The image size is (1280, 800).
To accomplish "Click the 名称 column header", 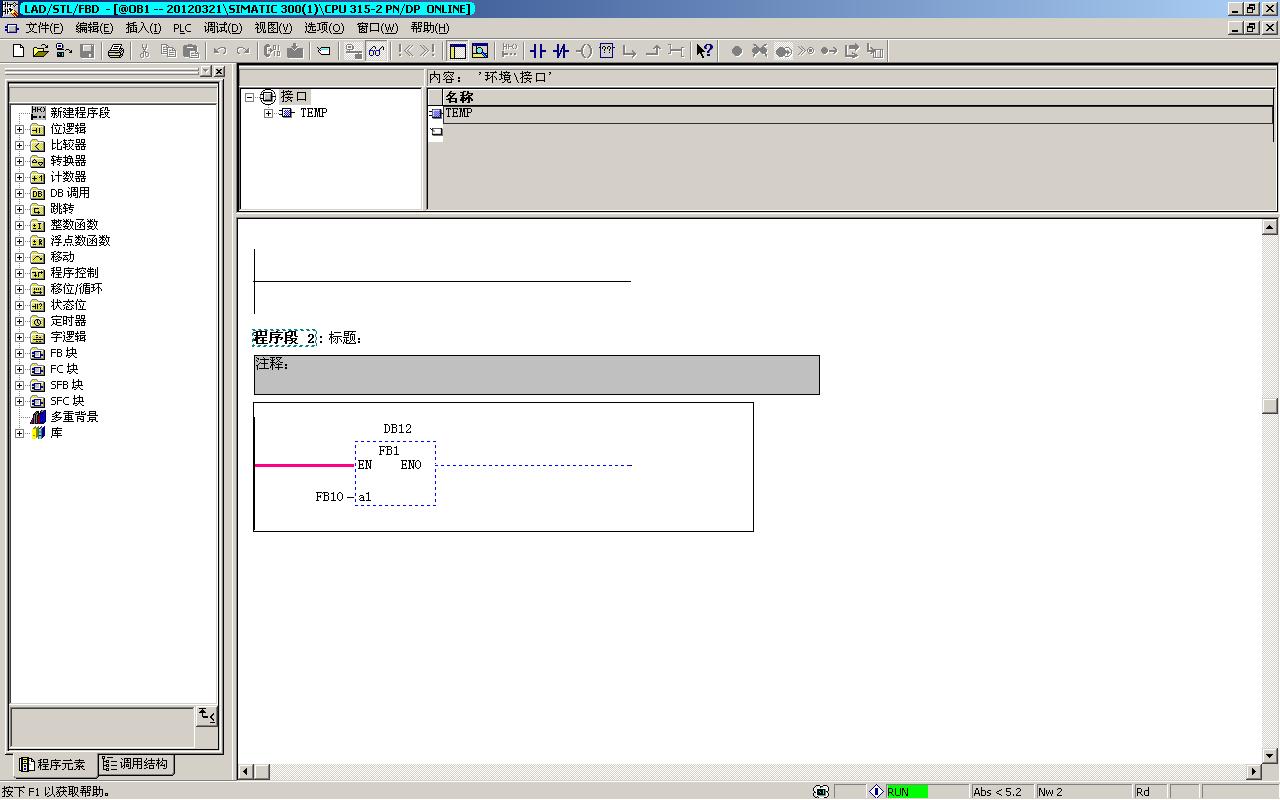I will (858, 97).
